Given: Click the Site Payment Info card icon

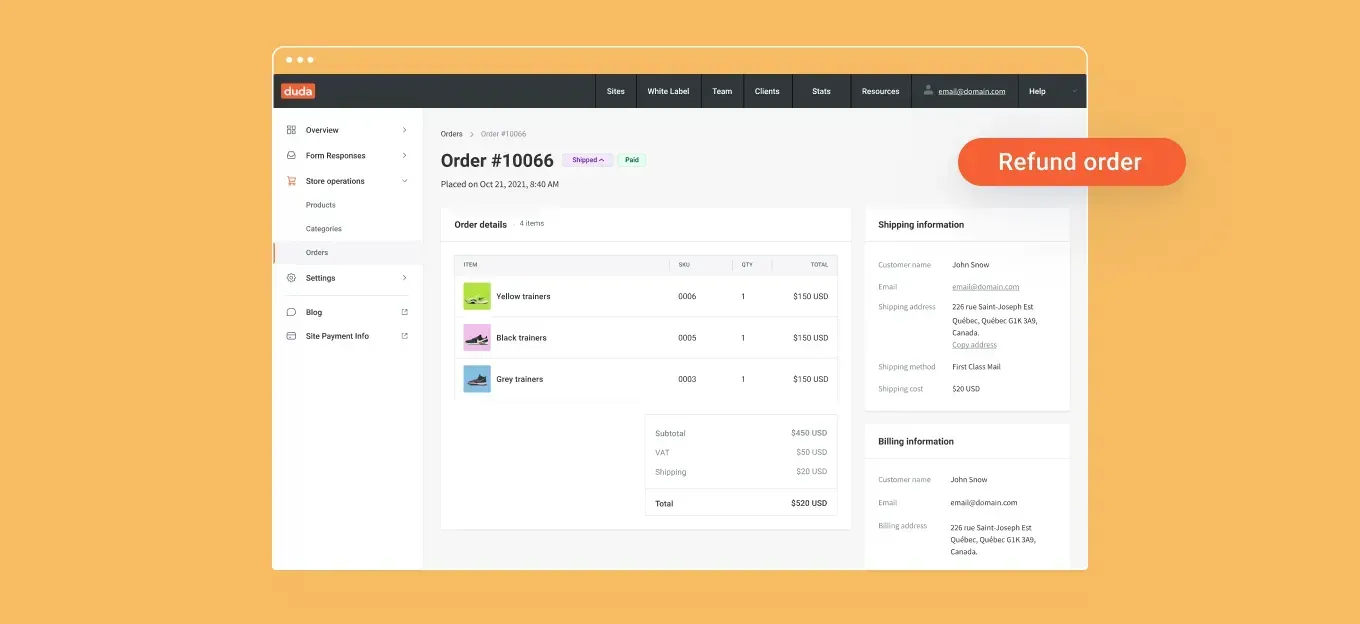Looking at the screenshot, I should click(x=291, y=336).
